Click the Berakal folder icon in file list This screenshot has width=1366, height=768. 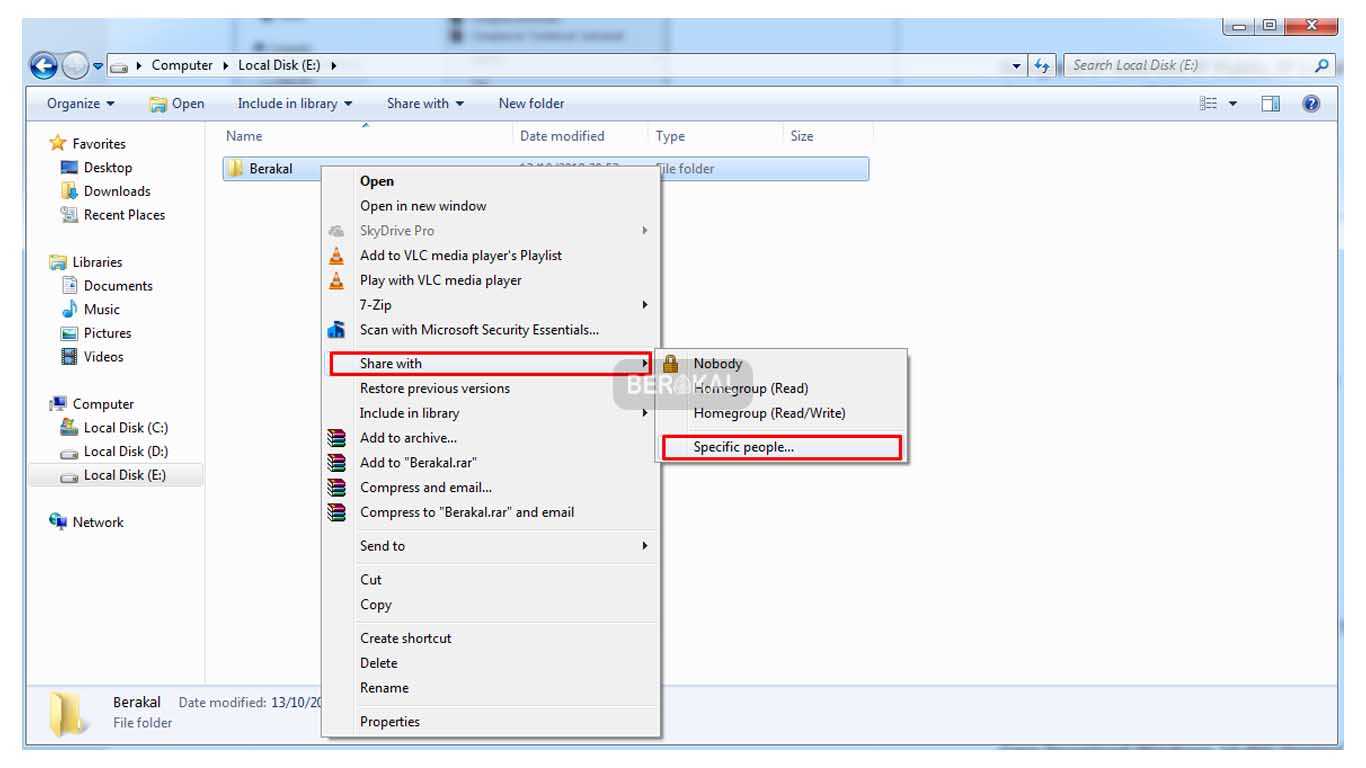(236, 169)
